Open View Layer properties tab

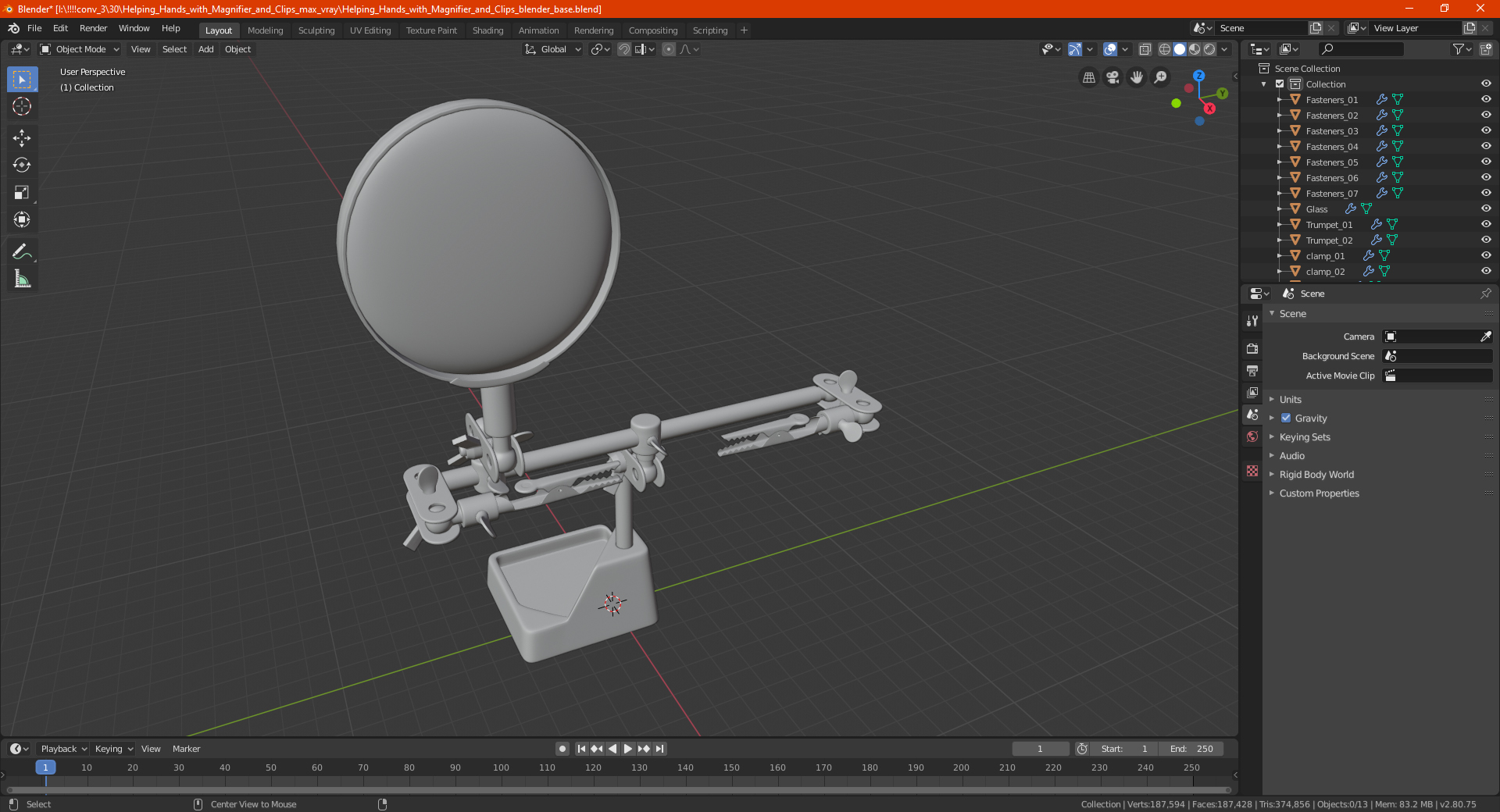1252,392
